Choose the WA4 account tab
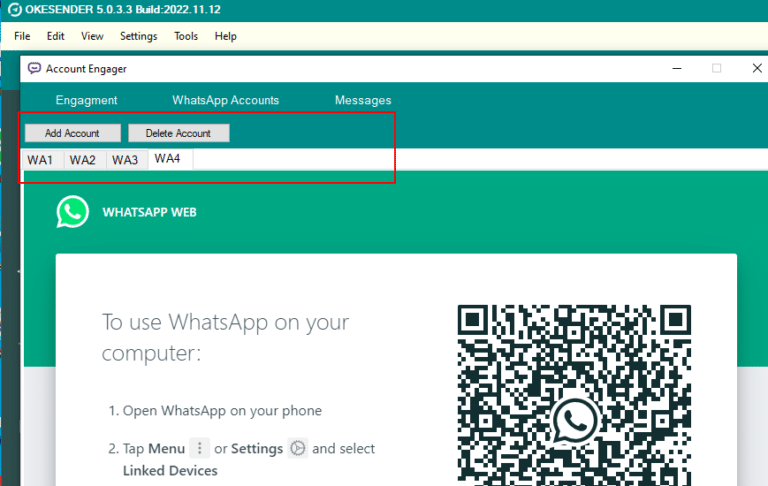 [168, 159]
